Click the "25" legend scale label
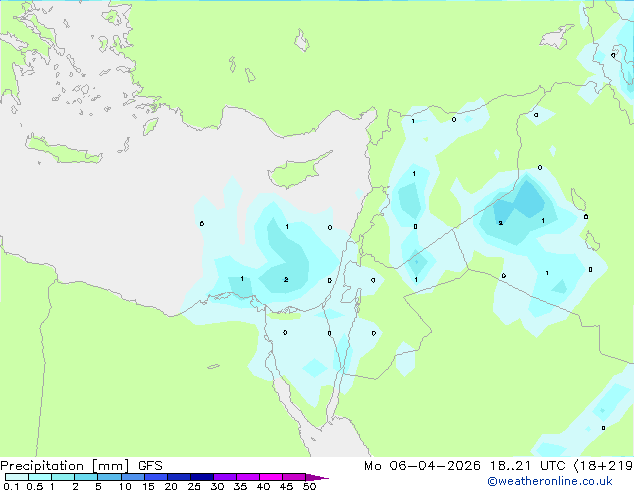Viewport: 634px width, 490px height. point(194,486)
